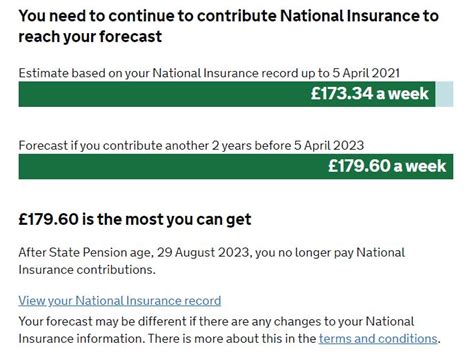Image resolution: width=474 pixels, height=360 pixels.
Task: Click the '£179.60 is the most you can get' heading
Action: 135,219
